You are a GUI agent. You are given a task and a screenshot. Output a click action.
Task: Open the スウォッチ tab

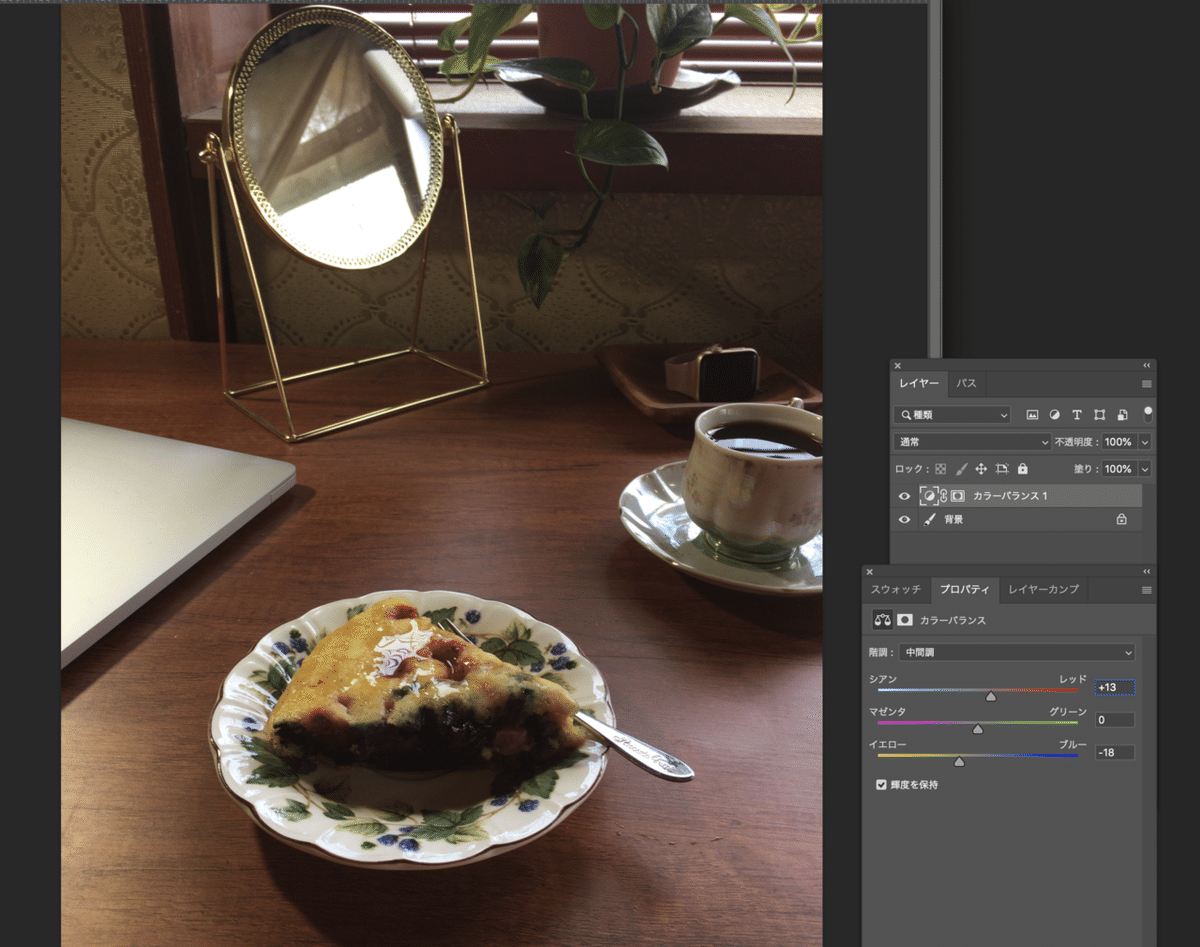(x=896, y=589)
